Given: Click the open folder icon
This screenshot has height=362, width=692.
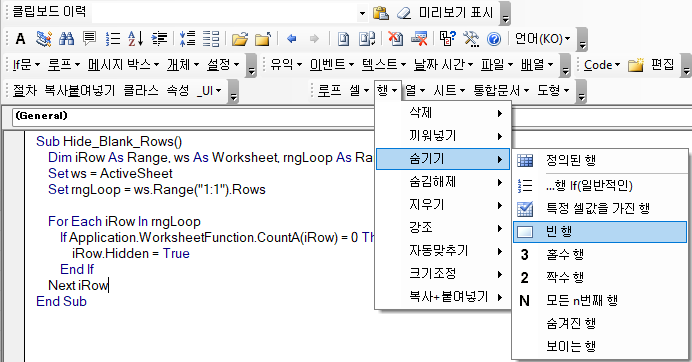Looking at the screenshot, I should point(240,39).
